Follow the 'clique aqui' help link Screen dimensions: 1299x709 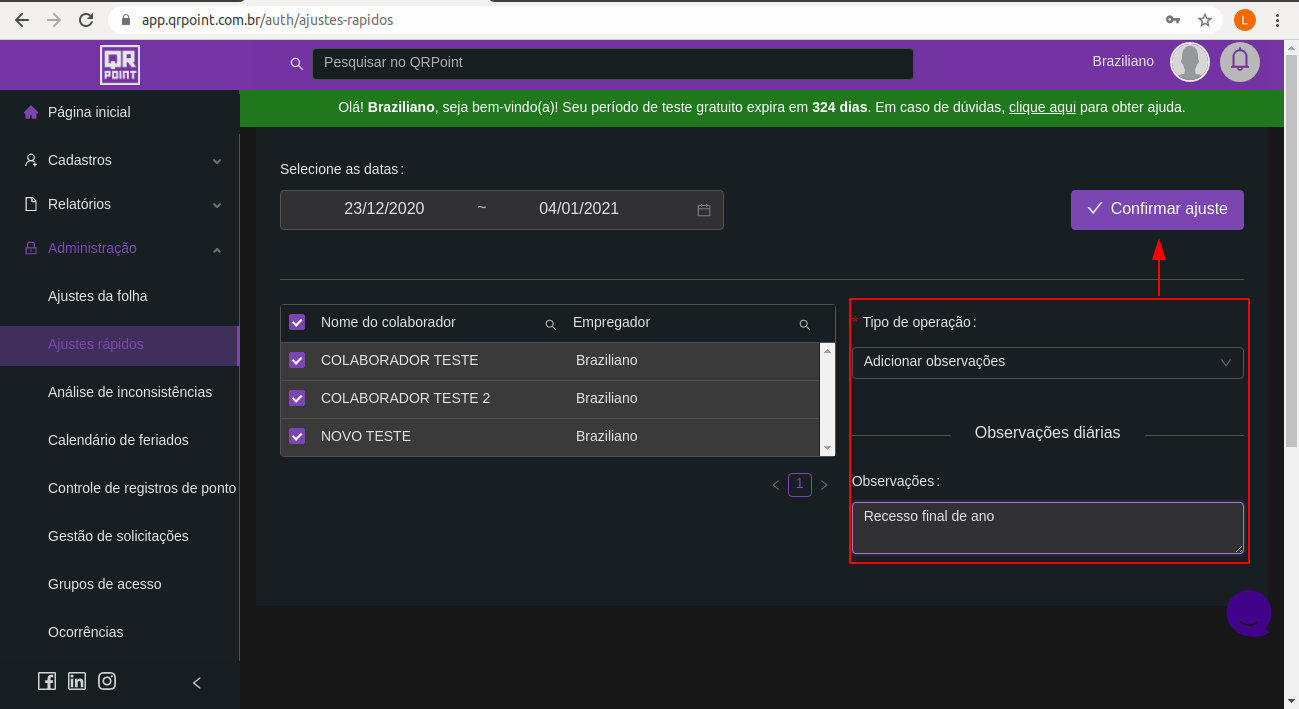click(x=1042, y=107)
